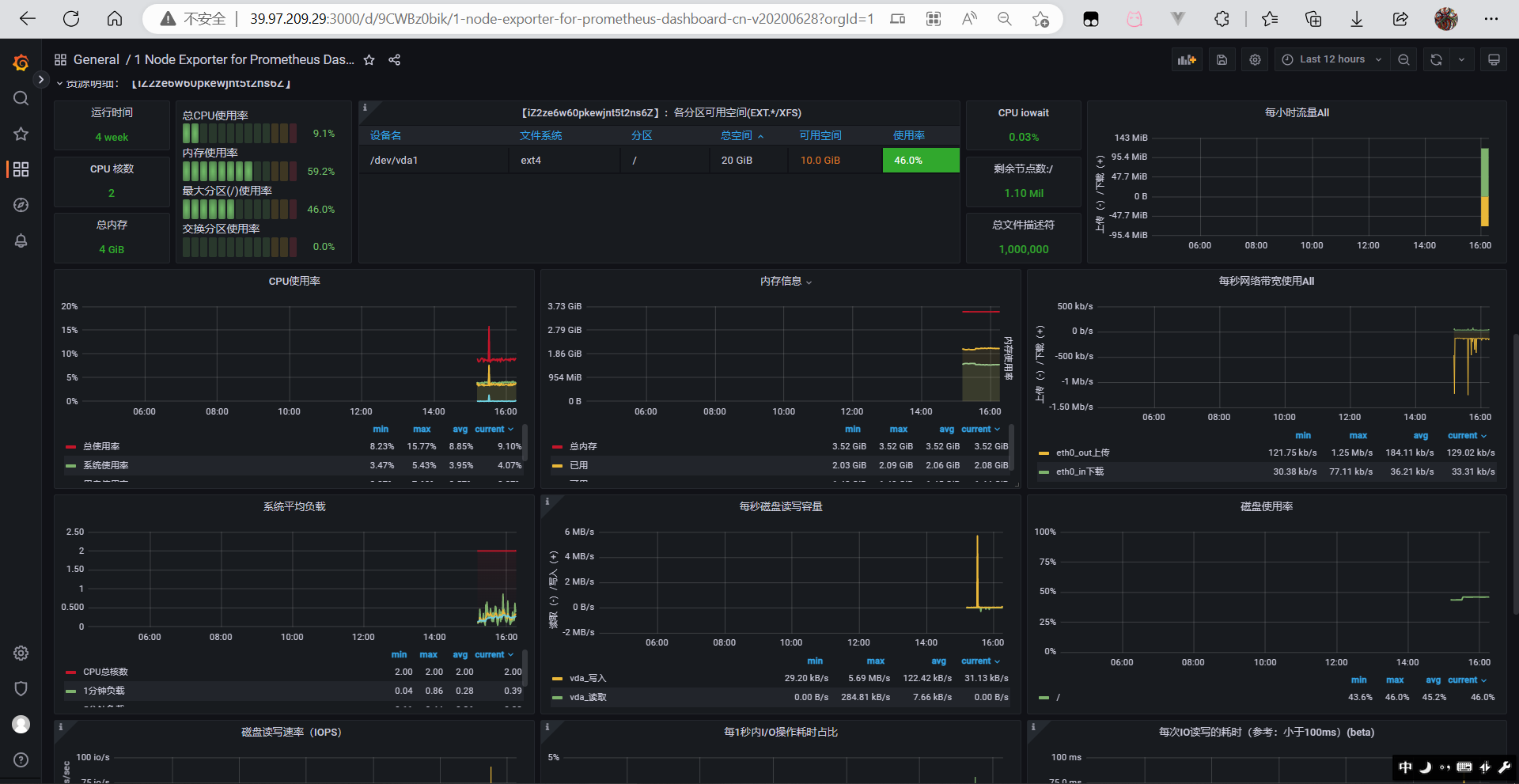
Task: Open 每秒磁盘读写容量 panel title menu
Action: (781, 507)
